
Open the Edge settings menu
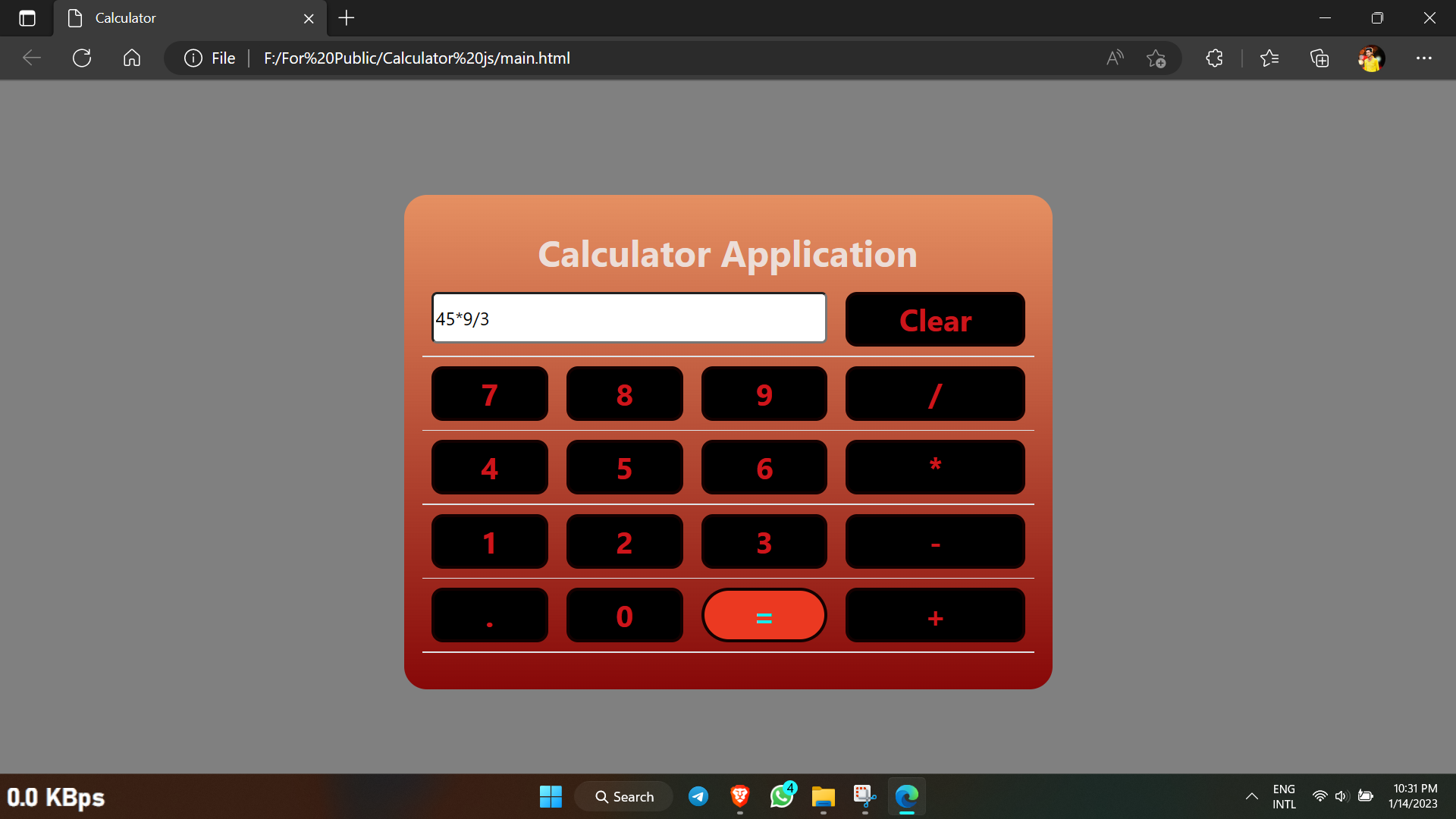pos(1425,58)
